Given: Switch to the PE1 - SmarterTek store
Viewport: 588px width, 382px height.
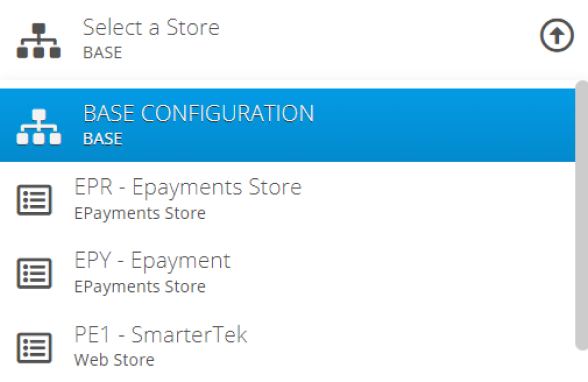Looking at the screenshot, I should [287, 346].
